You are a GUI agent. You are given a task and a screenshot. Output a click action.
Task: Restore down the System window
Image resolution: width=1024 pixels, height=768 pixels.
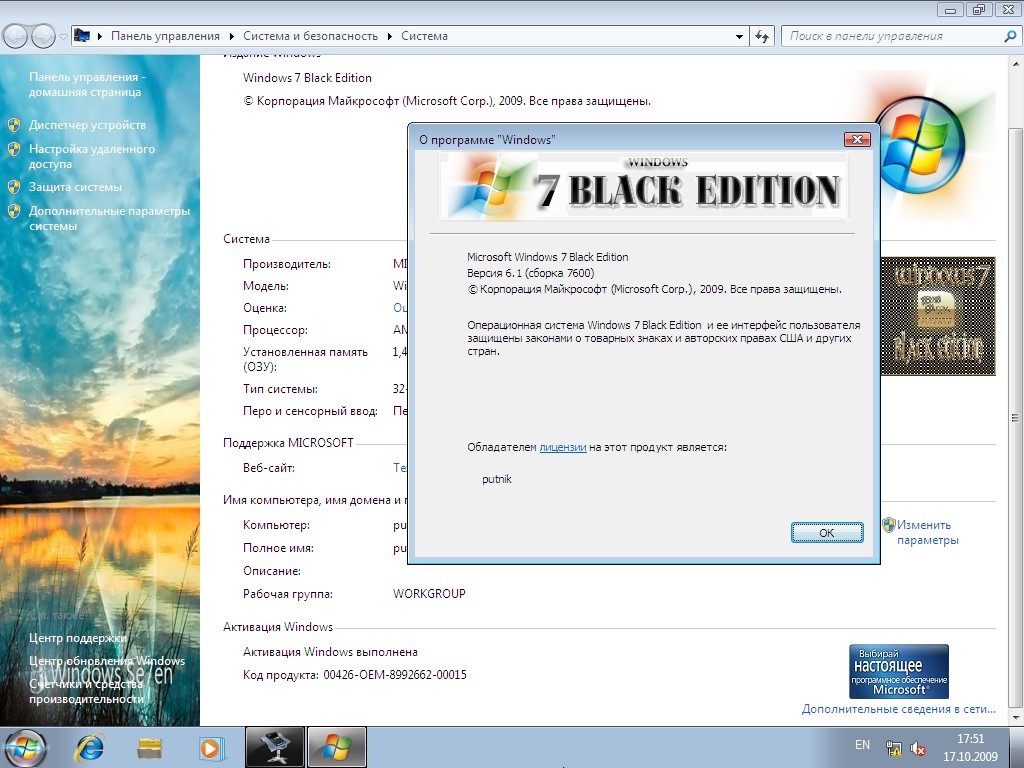[978, 9]
